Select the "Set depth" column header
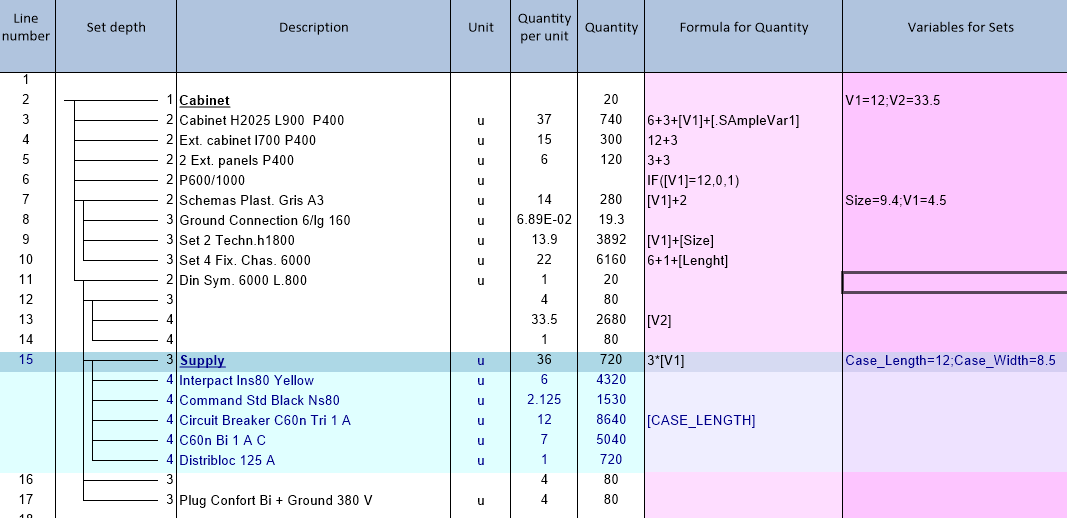1067x518 pixels. [x=116, y=28]
